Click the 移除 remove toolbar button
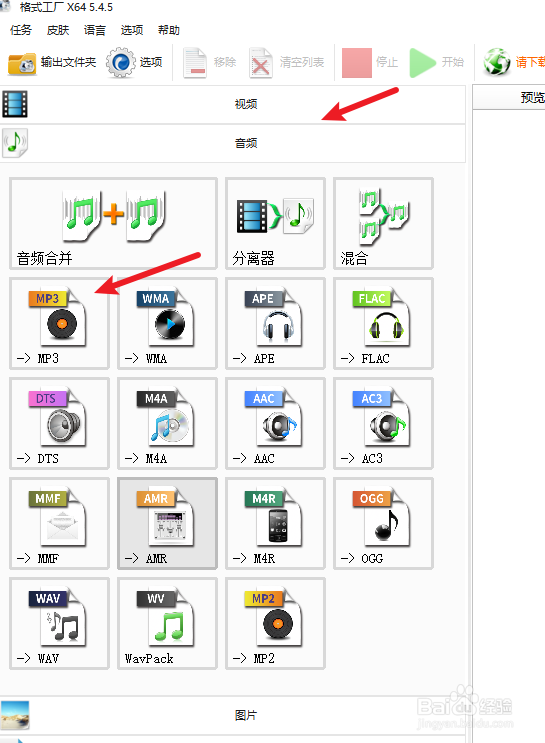545x743 pixels. pyautogui.click(x=210, y=63)
